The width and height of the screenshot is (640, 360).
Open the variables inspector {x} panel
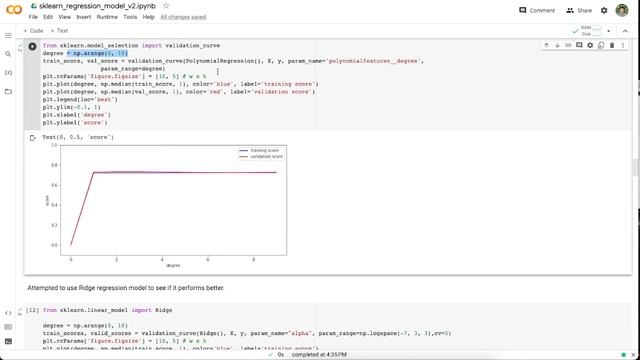point(8,73)
